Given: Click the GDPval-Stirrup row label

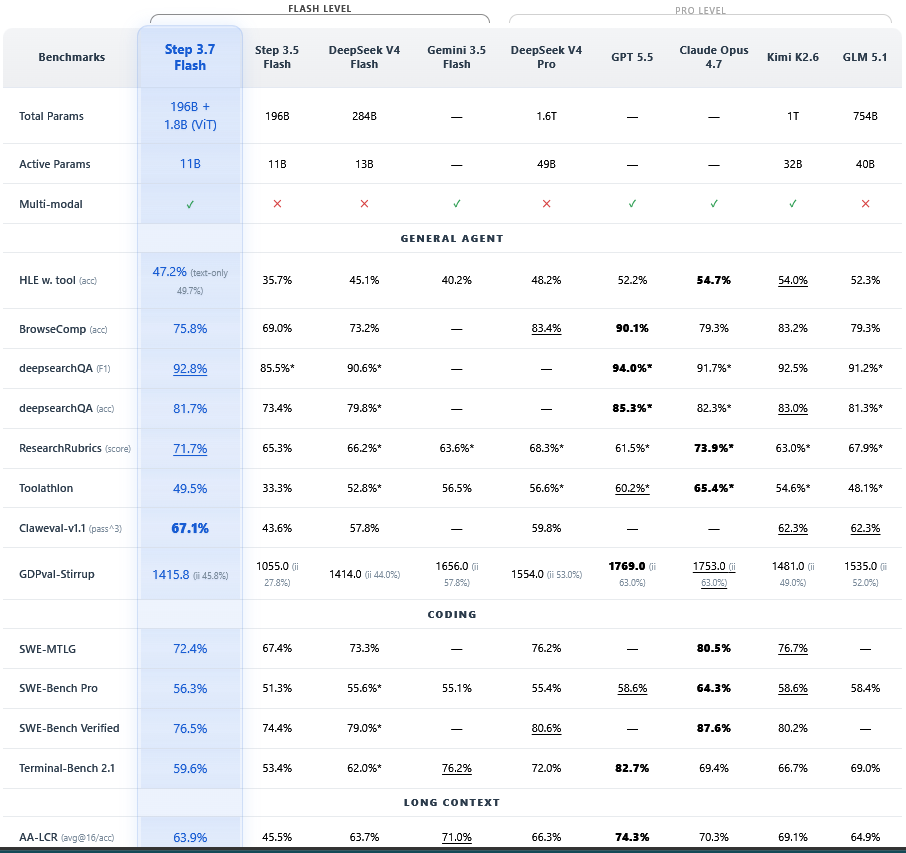Looking at the screenshot, I should 57,574.
